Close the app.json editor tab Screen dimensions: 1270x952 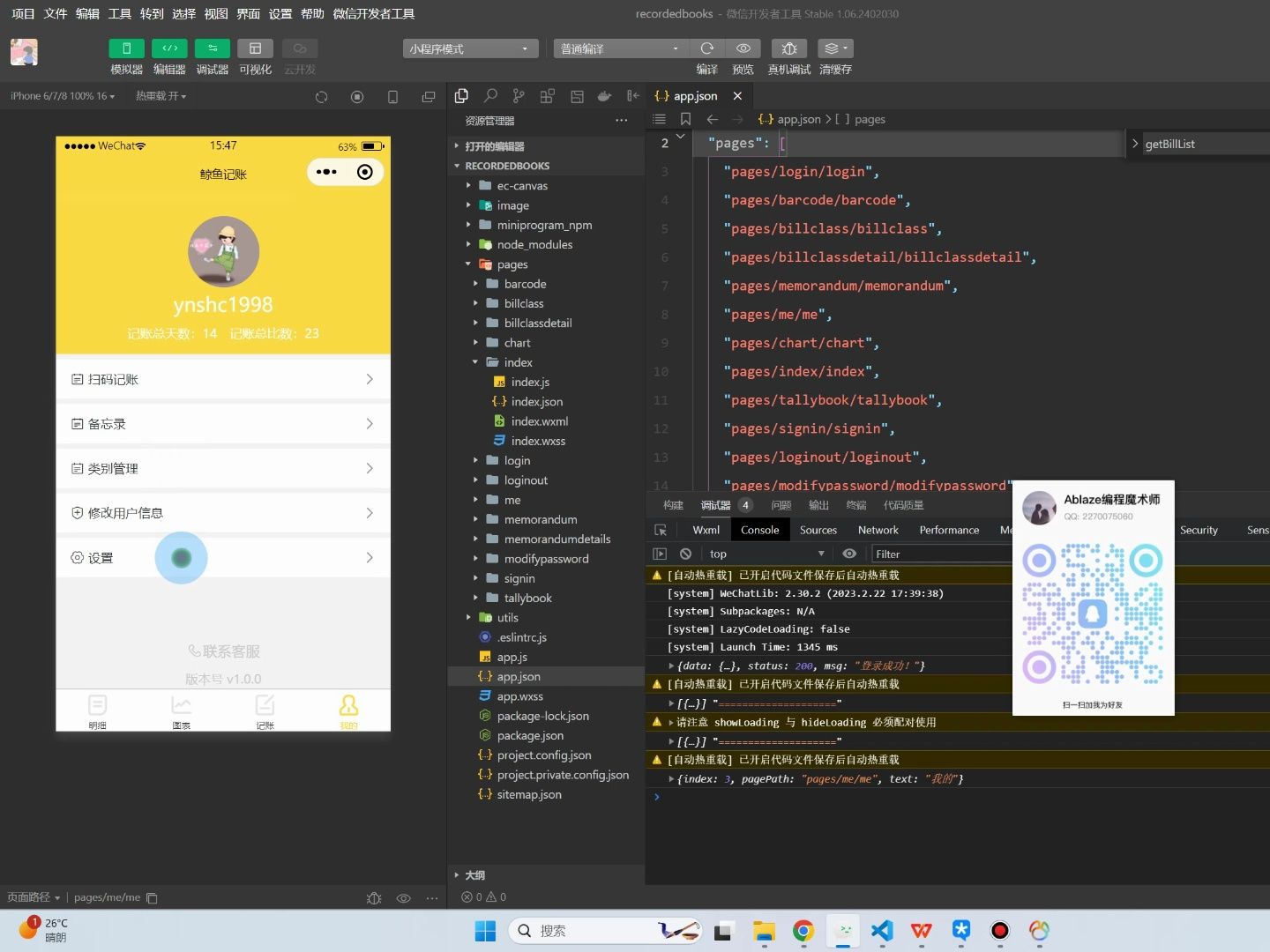point(737,96)
